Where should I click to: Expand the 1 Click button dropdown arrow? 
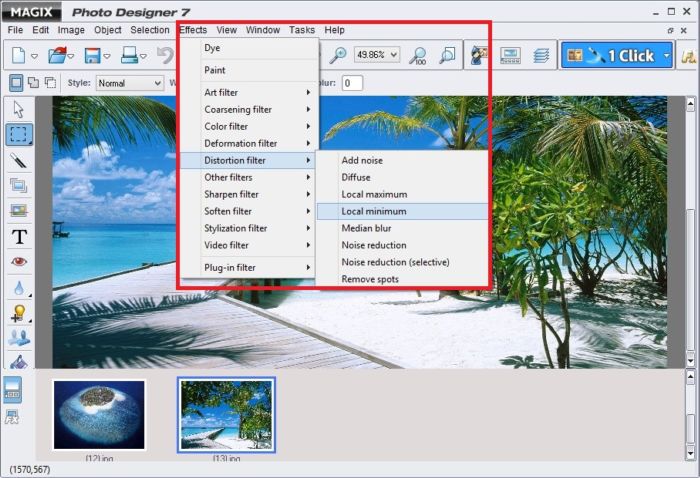point(667,55)
